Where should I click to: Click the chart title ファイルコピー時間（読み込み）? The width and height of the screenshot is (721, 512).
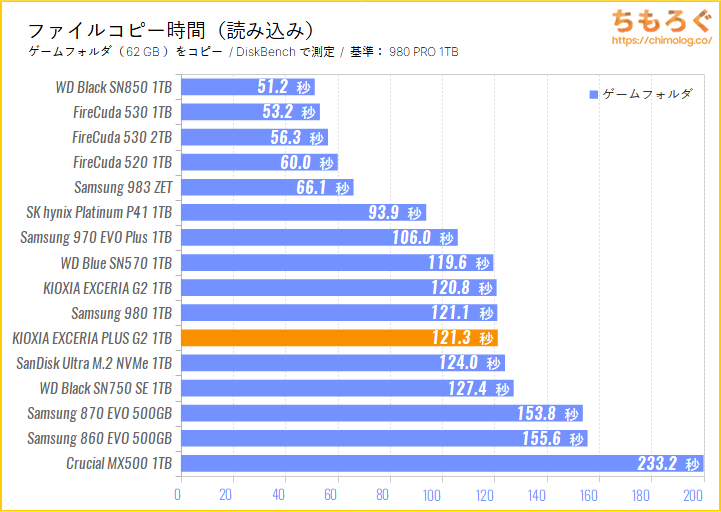tap(171, 31)
